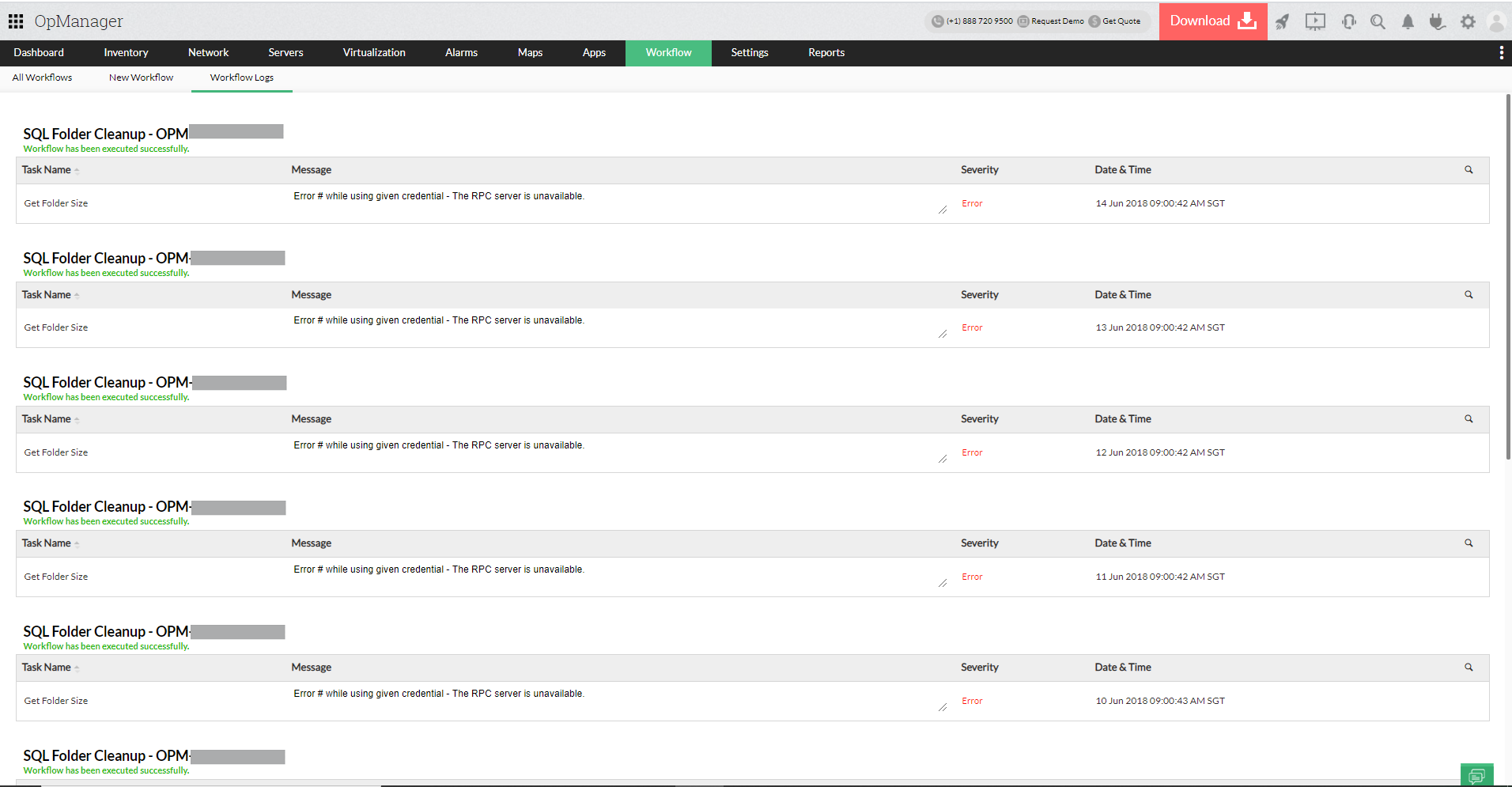The image size is (1512, 787).
Task: Switch to the All Workflows tab
Action: coord(42,78)
